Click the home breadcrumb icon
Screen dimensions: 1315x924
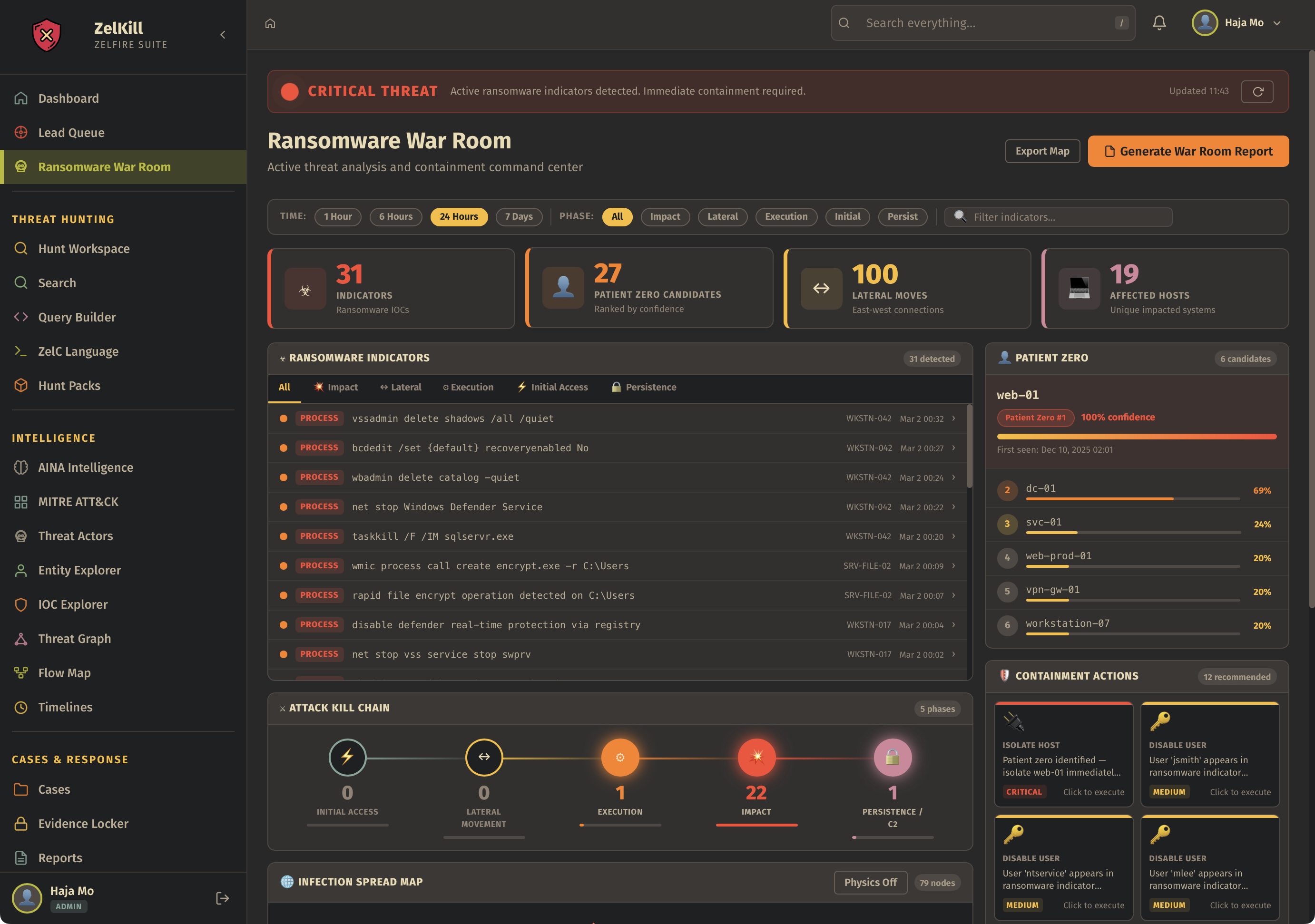(x=270, y=23)
